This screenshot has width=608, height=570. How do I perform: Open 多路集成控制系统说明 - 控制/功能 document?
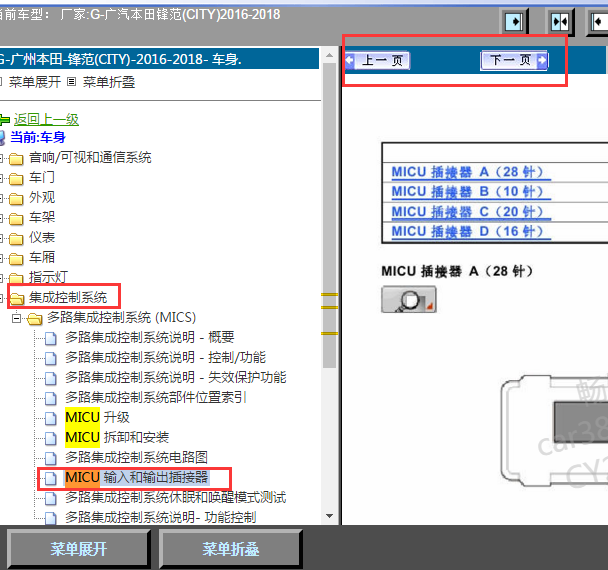[x=166, y=357]
